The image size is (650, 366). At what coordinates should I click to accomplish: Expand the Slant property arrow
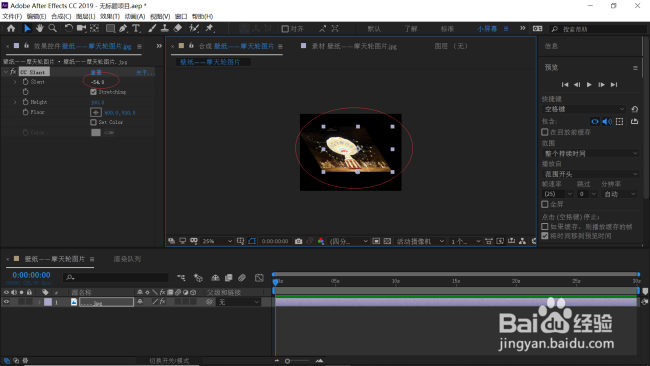click(x=15, y=82)
